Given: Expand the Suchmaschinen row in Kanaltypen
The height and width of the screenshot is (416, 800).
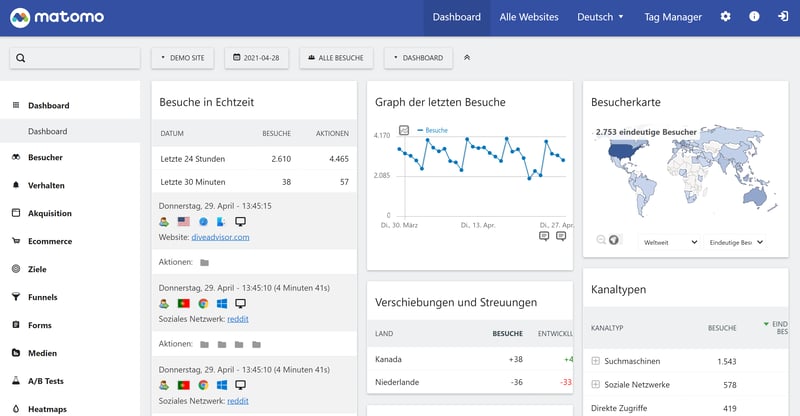Looking at the screenshot, I should tap(596, 360).
